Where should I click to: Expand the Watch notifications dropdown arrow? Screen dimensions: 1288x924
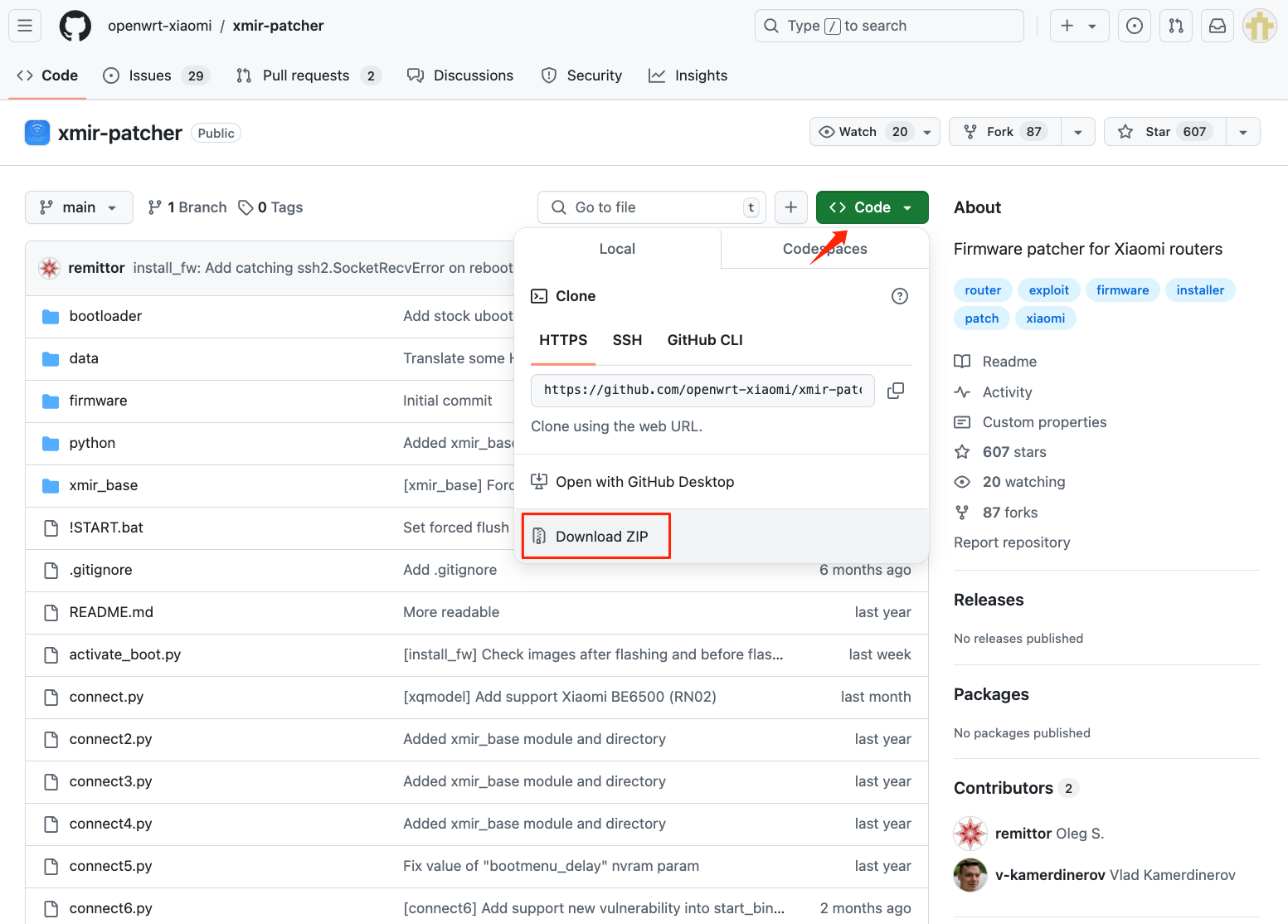pos(927,132)
